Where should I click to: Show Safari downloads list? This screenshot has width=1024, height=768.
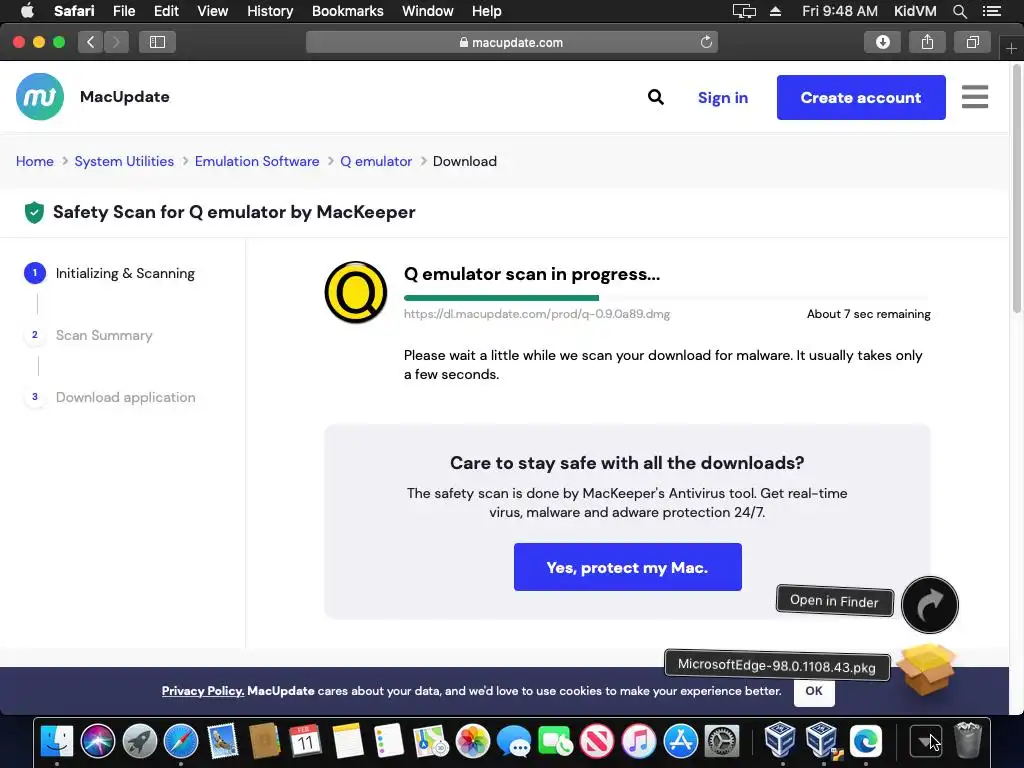882,42
